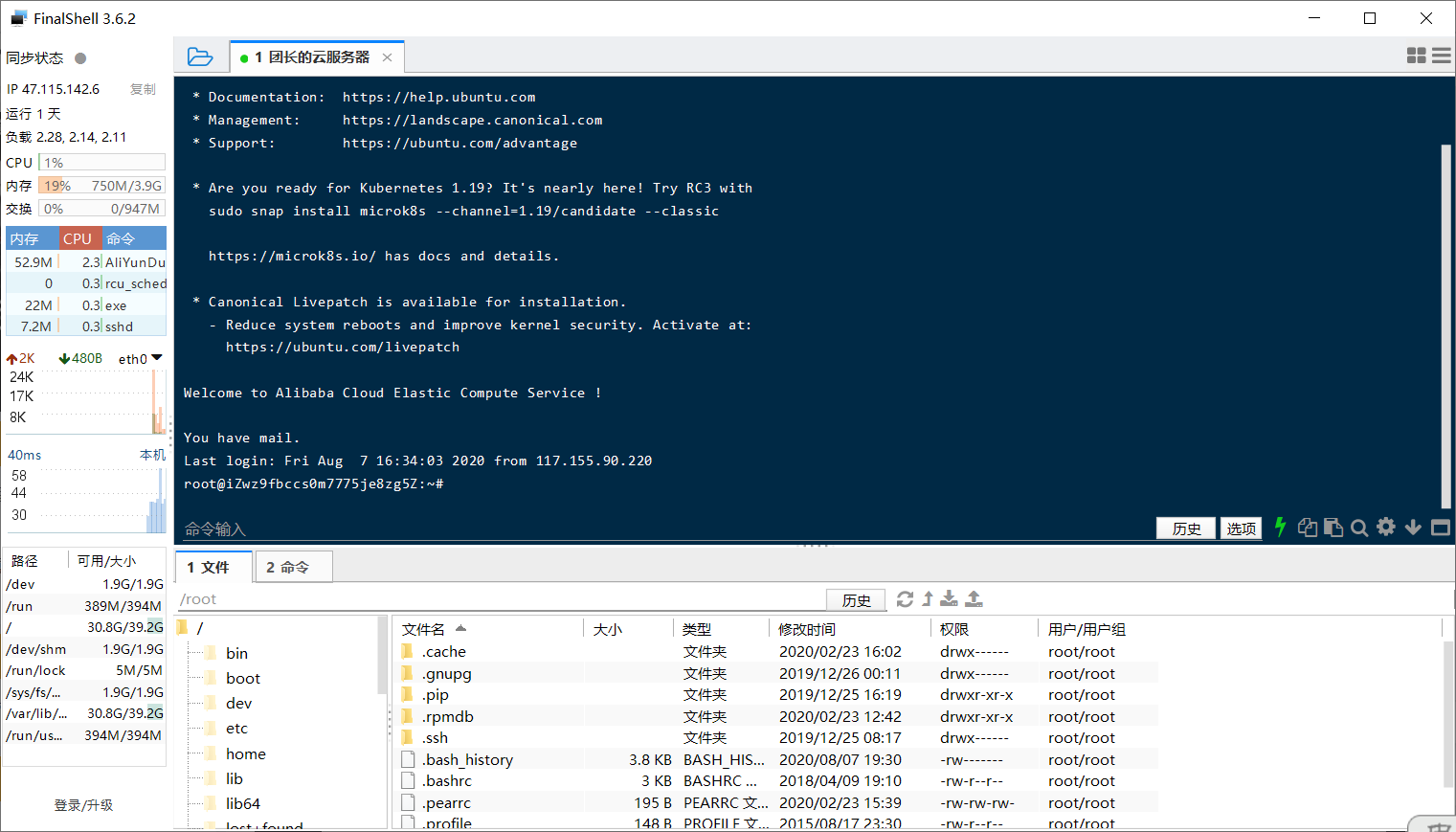Click the 权限 column header
This screenshot has width=1456, height=832.
pos(984,629)
